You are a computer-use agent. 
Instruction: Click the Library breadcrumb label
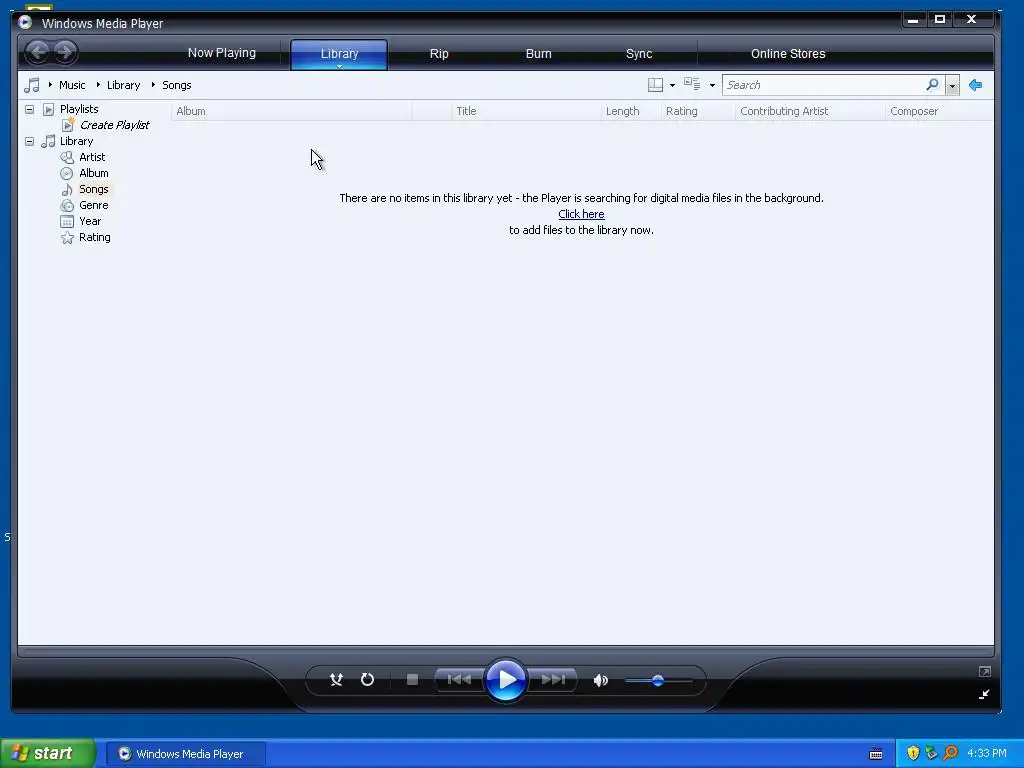point(123,85)
